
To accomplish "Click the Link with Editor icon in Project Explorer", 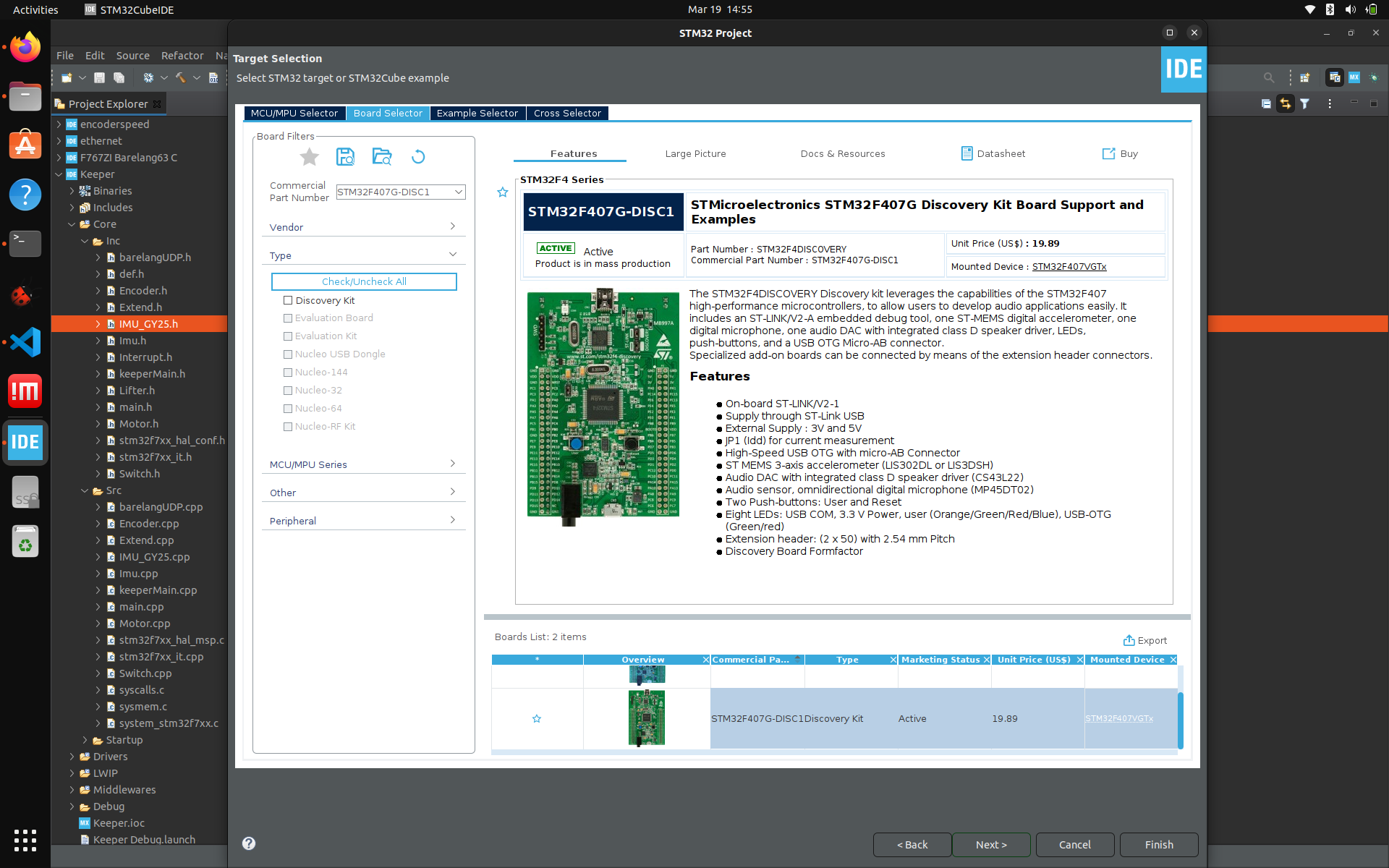I will click(x=1286, y=103).
